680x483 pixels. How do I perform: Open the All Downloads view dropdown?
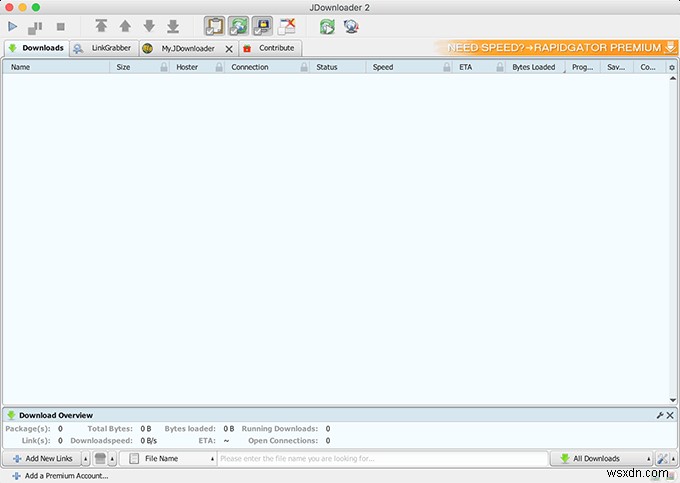click(602, 459)
